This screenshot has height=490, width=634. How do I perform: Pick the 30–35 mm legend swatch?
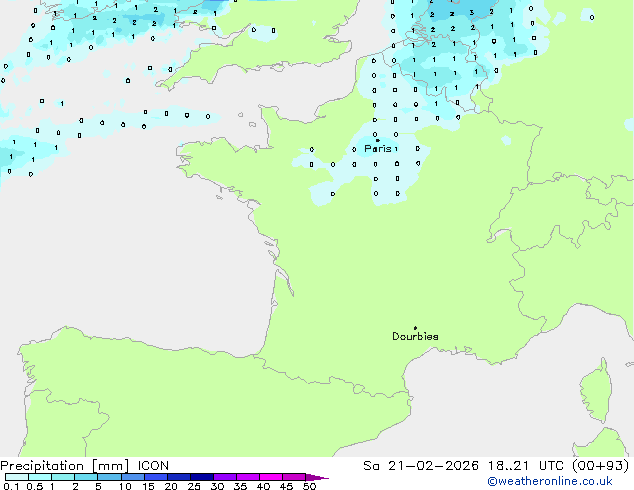point(224,477)
